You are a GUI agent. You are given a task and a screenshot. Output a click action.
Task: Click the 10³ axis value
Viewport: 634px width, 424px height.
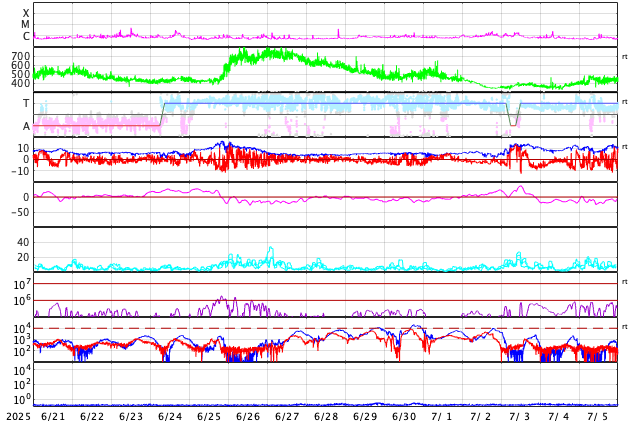(22, 340)
